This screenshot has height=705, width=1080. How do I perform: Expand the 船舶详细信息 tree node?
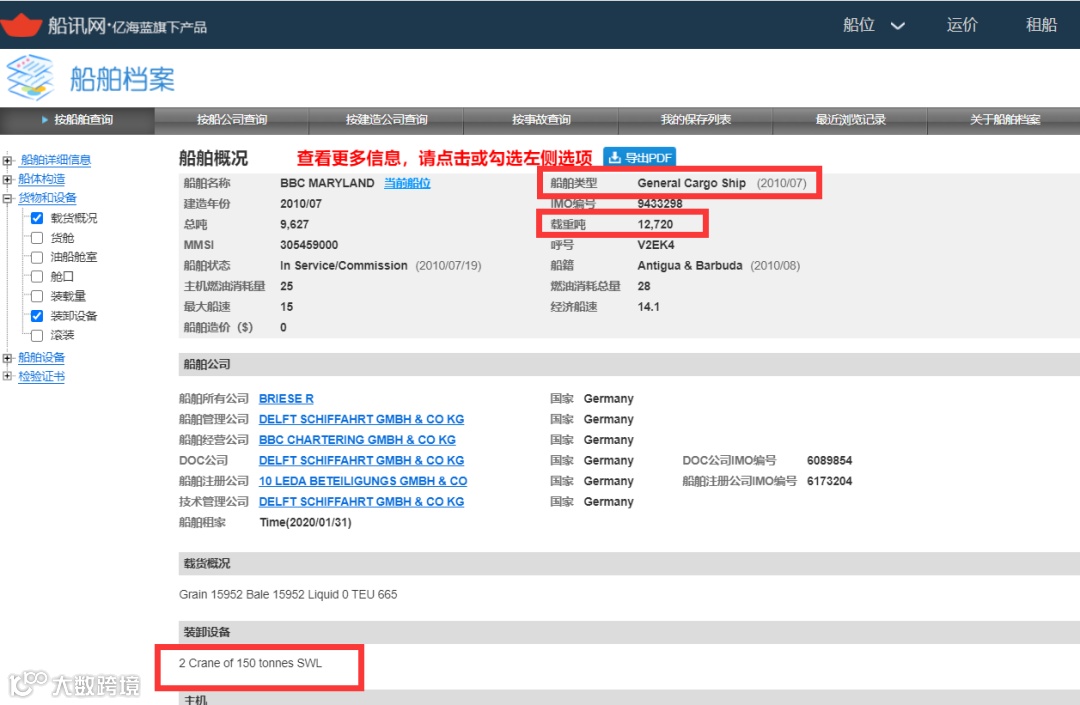pos(8,160)
